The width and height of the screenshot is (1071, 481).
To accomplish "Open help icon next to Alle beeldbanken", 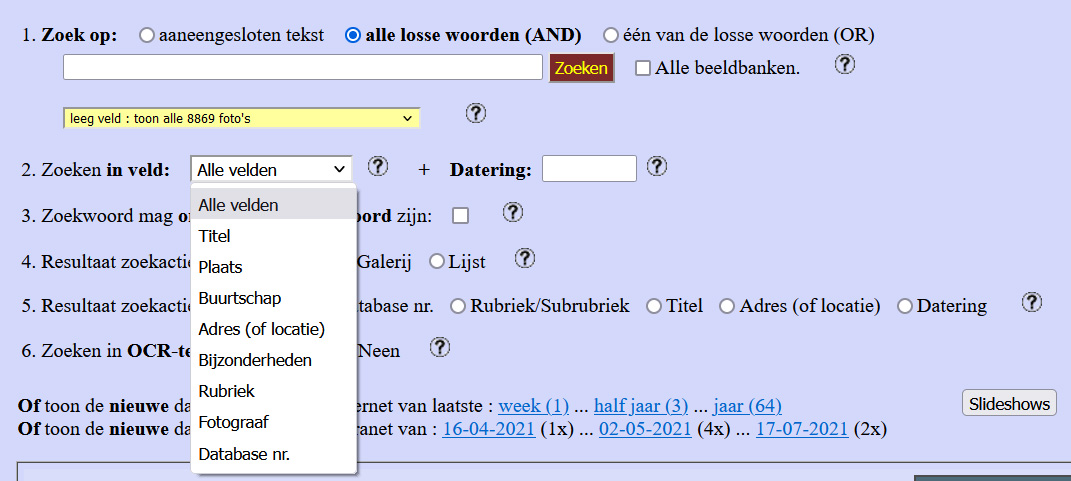I will (x=845, y=65).
